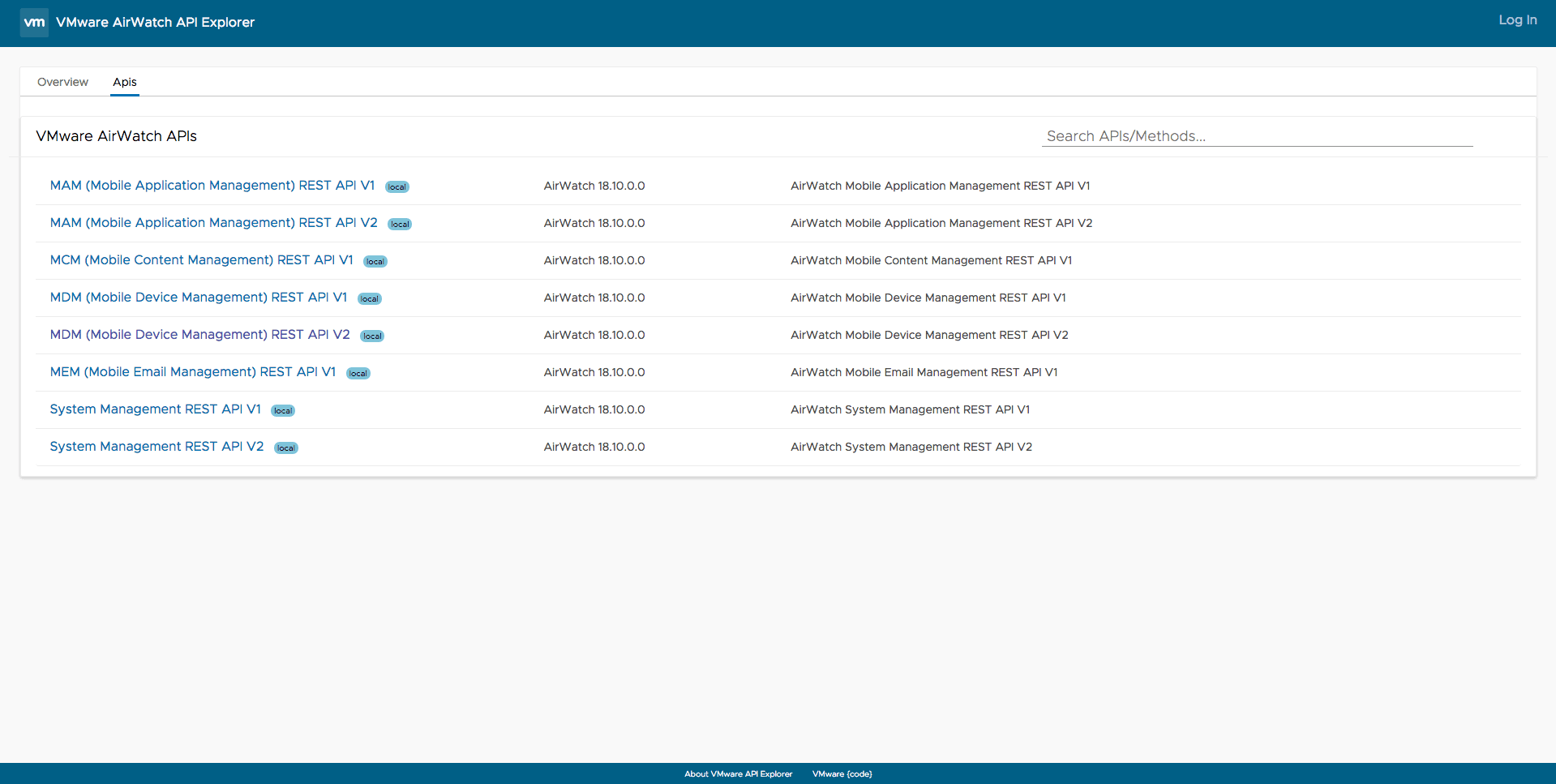Click AirWatch 18.10.0.0 in MDM V2 row
This screenshot has width=1556, height=784.
(594, 335)
